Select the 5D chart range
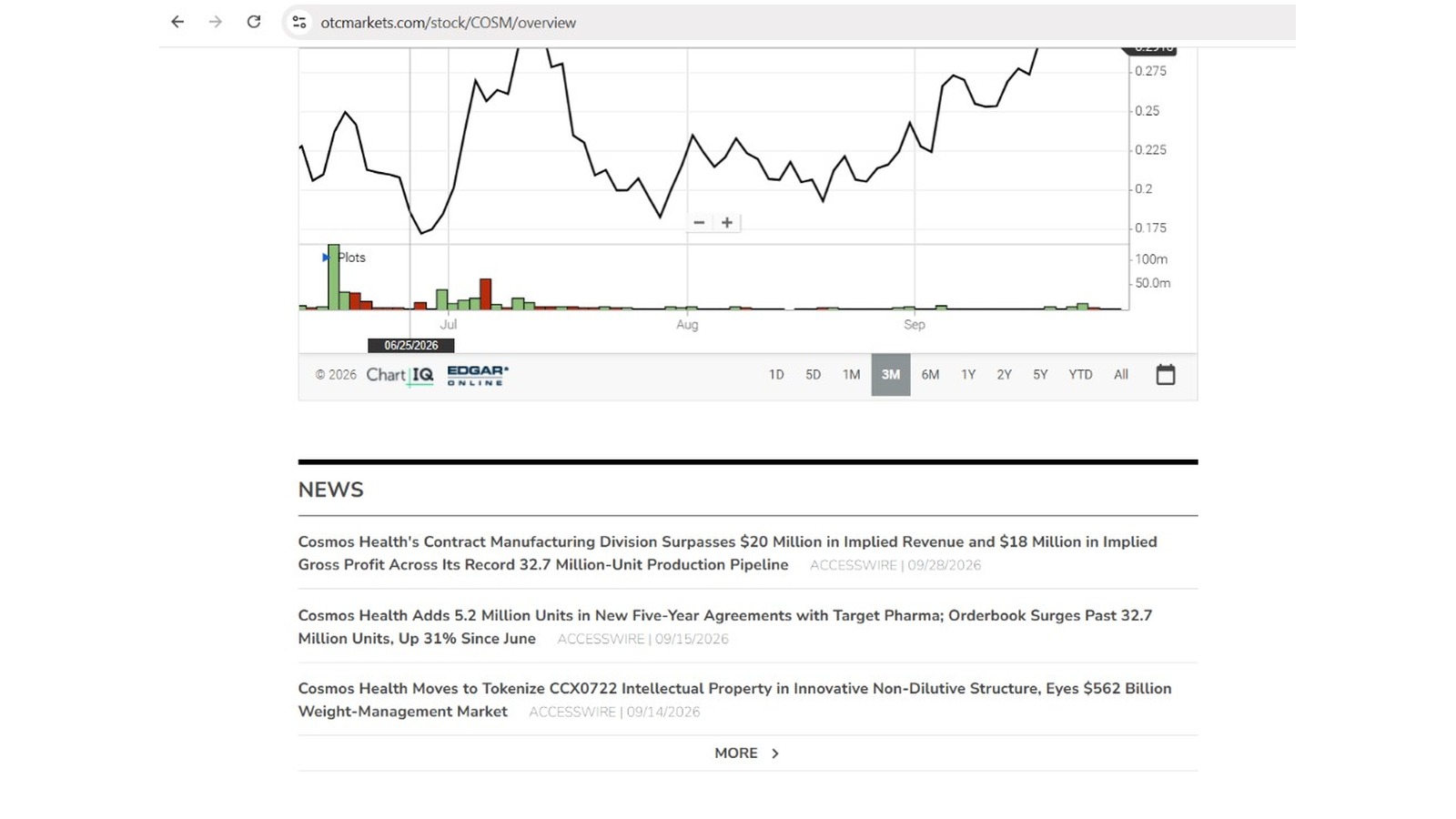This screenshot has height=819, width=1456. [813, 375]
